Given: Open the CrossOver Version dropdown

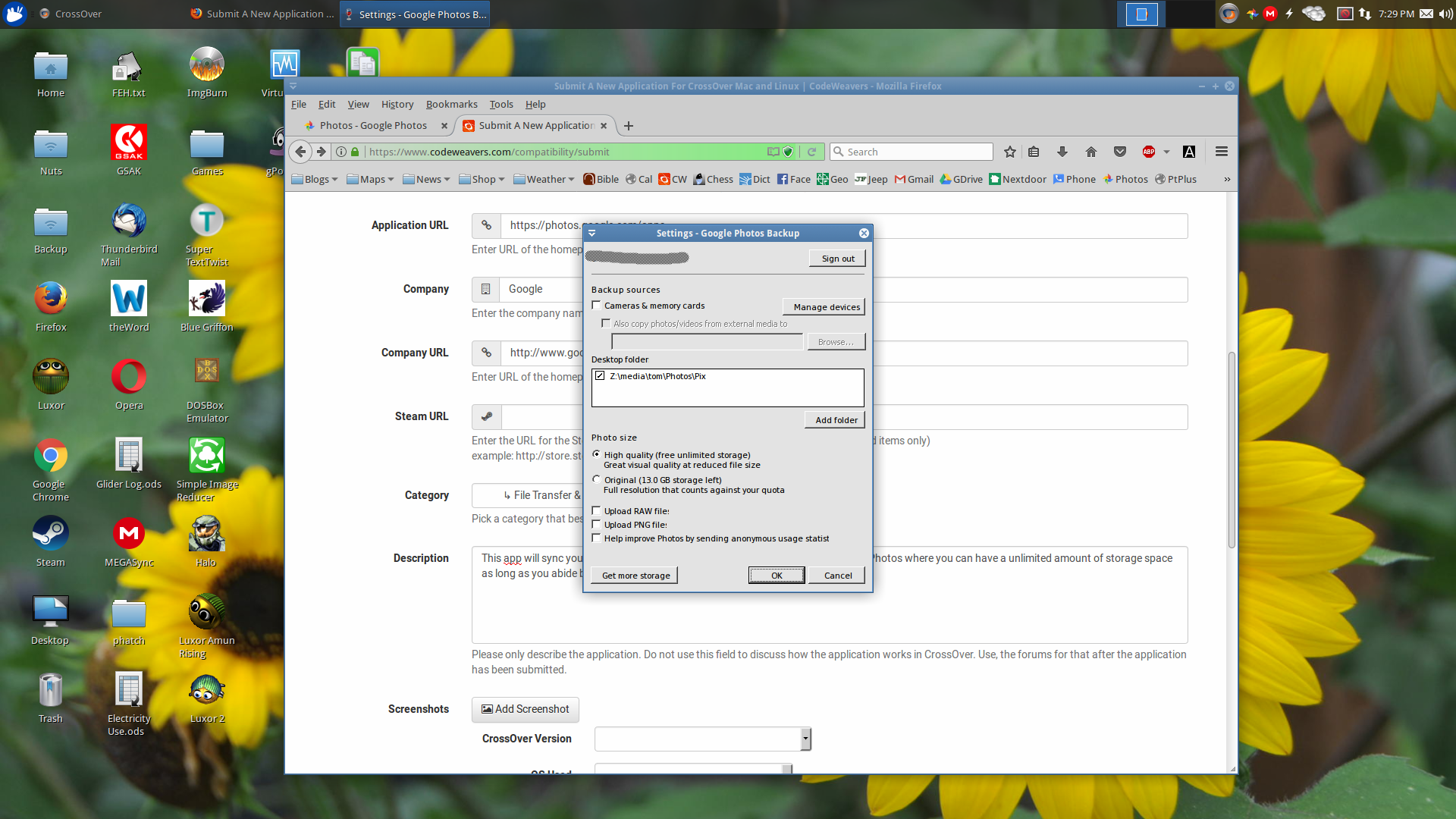Looking at the screenshot, I should [x=702, y=739].
